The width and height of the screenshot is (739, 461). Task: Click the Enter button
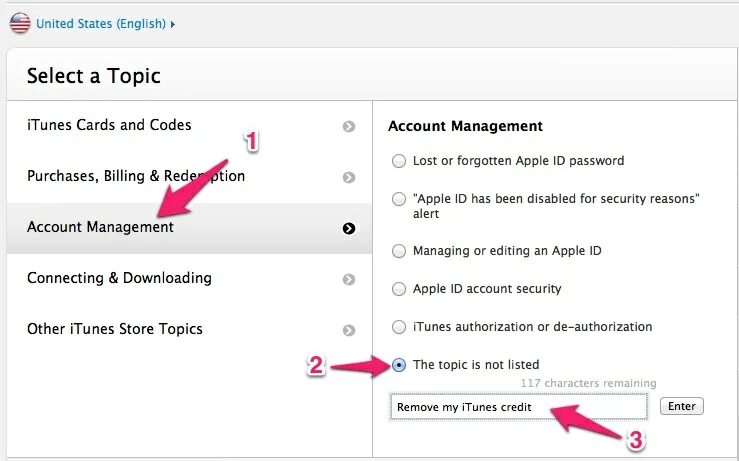pyautogui.click(x=682, y=406)
